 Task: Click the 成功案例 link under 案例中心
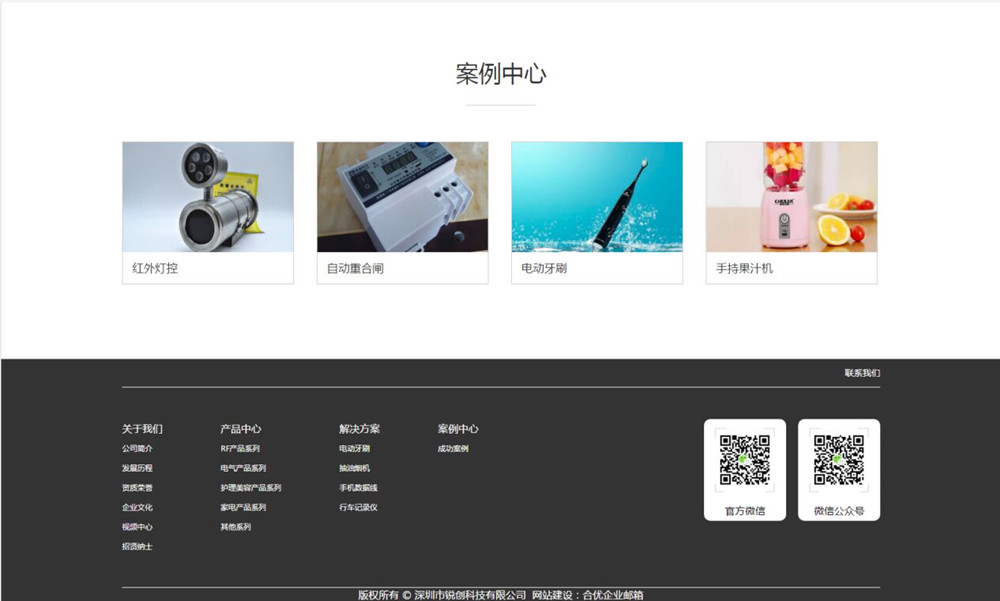click(454, 448)
